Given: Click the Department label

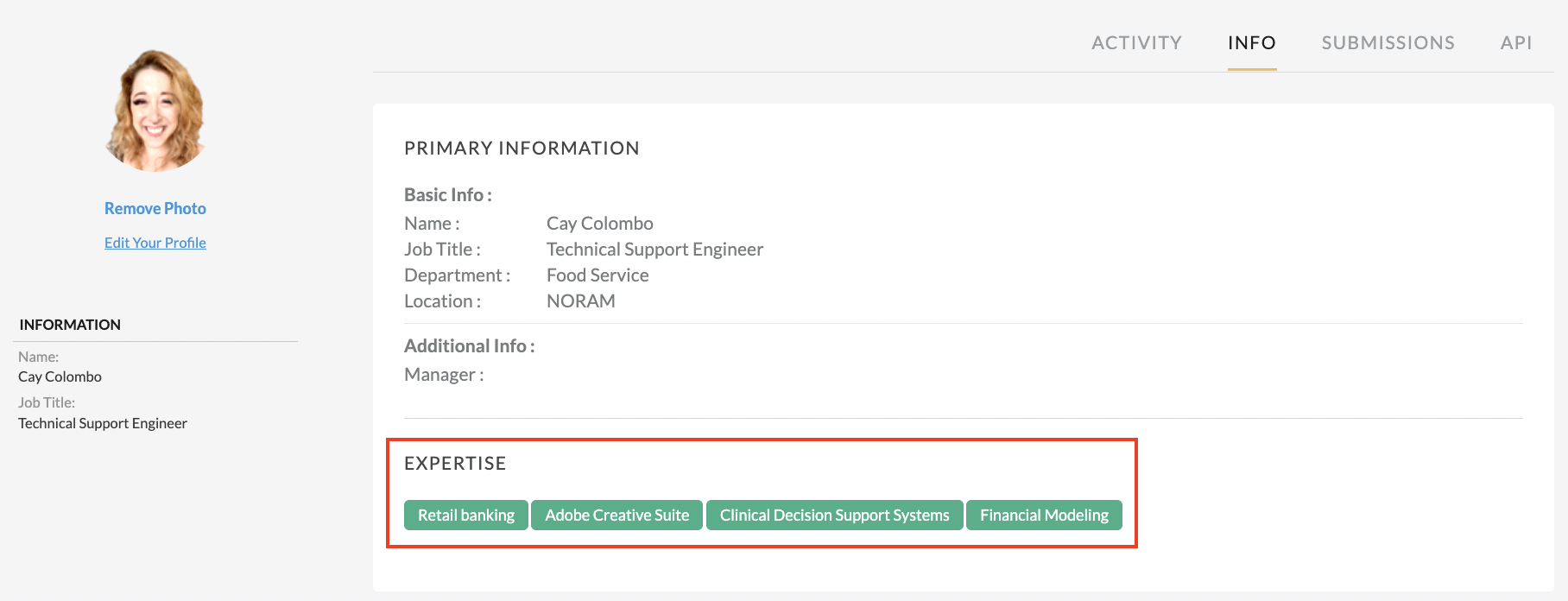Looking at the screenshot, I should click(x=457, y=275).
